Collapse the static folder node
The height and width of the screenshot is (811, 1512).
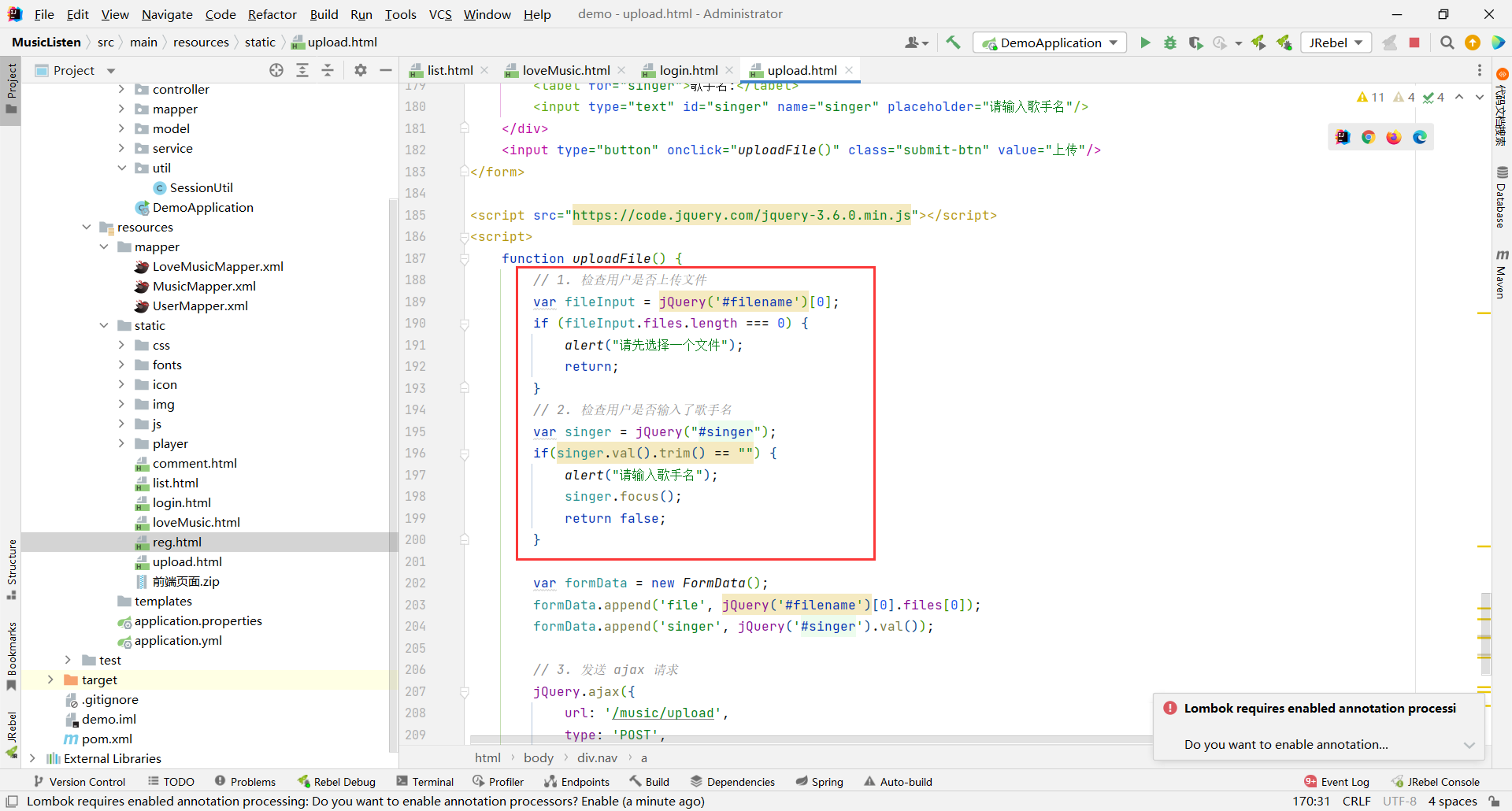[104, 325]
